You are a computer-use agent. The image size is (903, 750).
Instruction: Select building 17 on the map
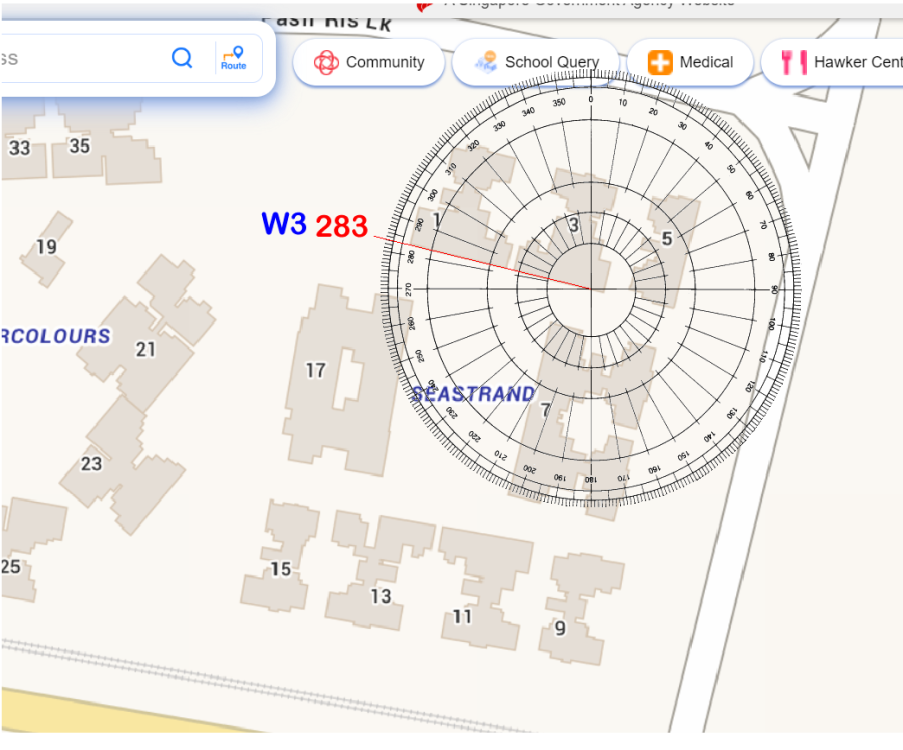316,371
